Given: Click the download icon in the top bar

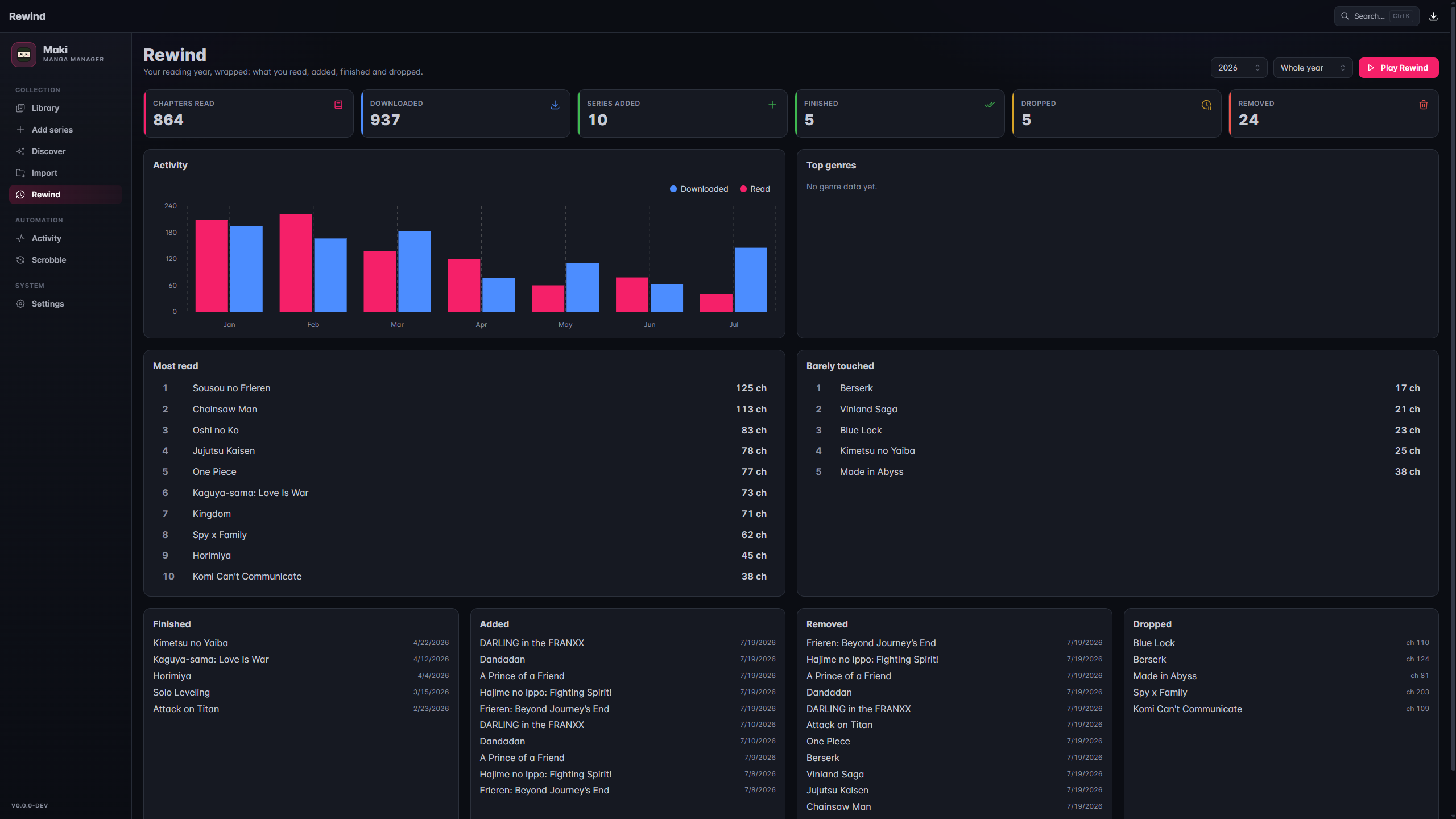Looking at the screenshot, I should tap(1433, 16).
